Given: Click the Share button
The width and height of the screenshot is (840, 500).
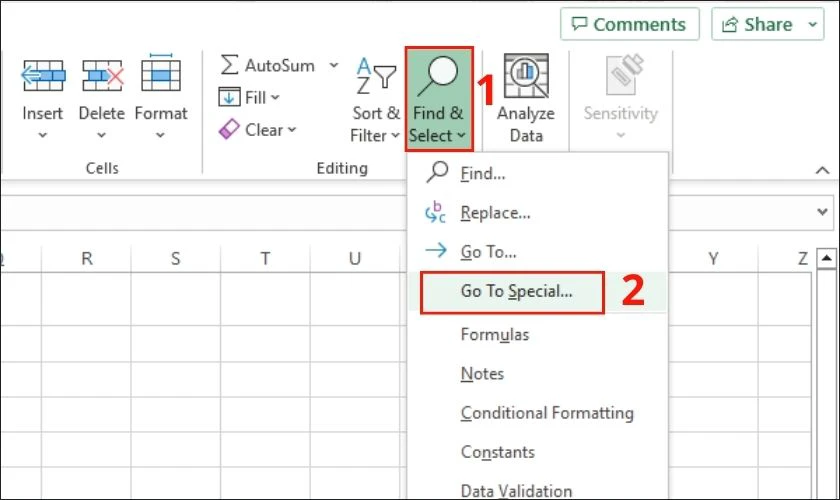Looking at the screenshot, I should 758,25.
